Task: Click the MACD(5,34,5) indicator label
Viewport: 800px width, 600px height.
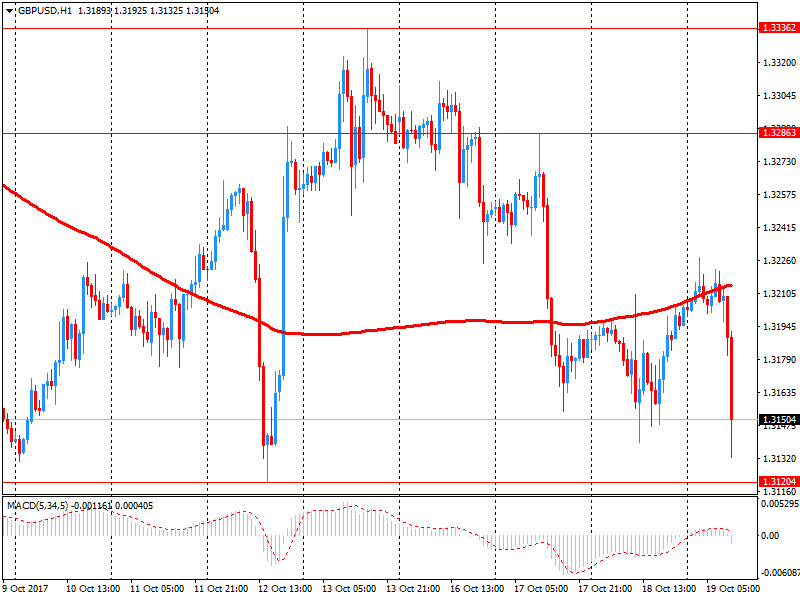Action: click(37, 506)
